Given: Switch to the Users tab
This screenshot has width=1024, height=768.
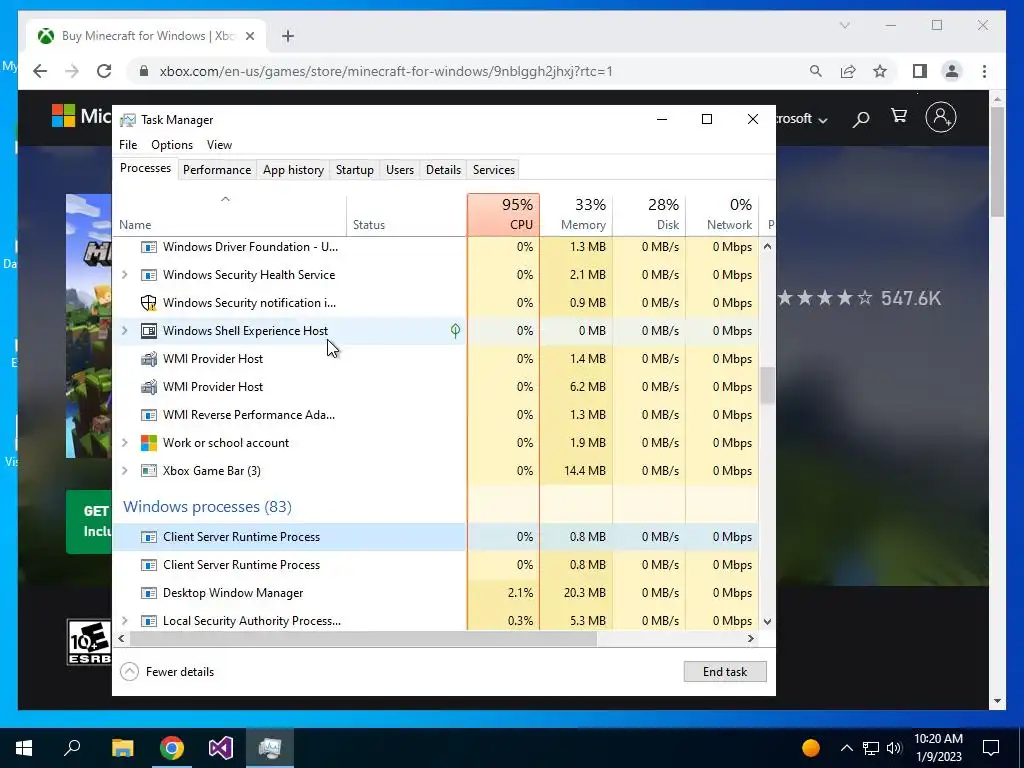Looking at the screenshot, I should coord(400,170).
